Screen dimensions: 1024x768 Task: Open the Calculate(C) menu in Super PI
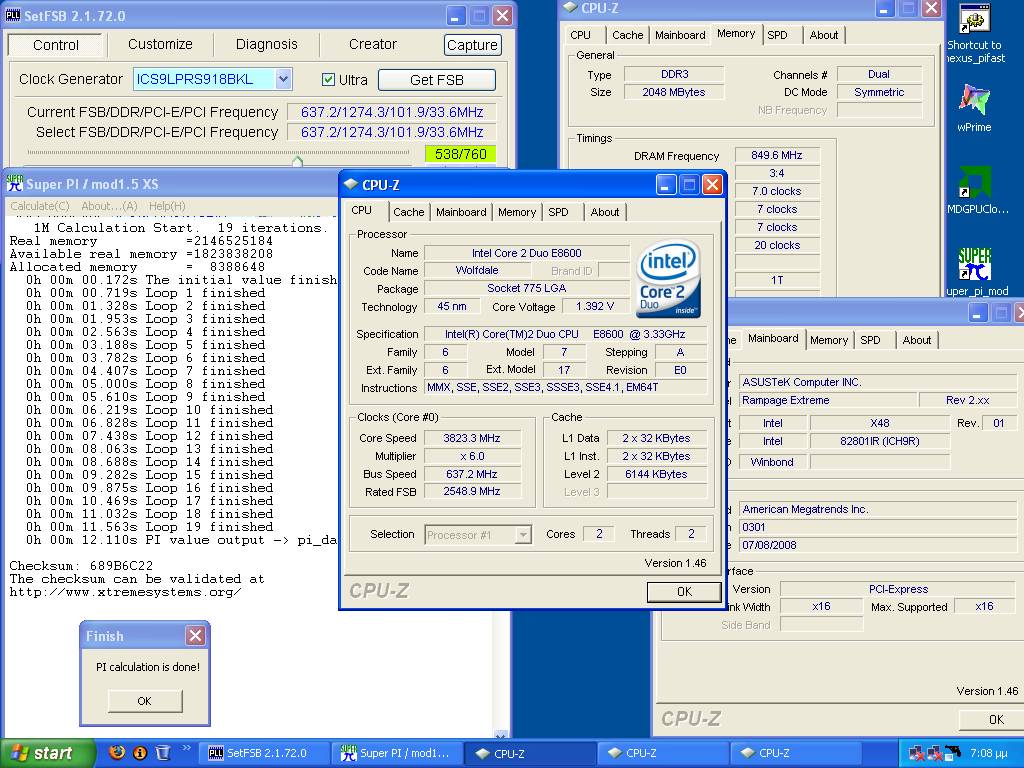40,206
